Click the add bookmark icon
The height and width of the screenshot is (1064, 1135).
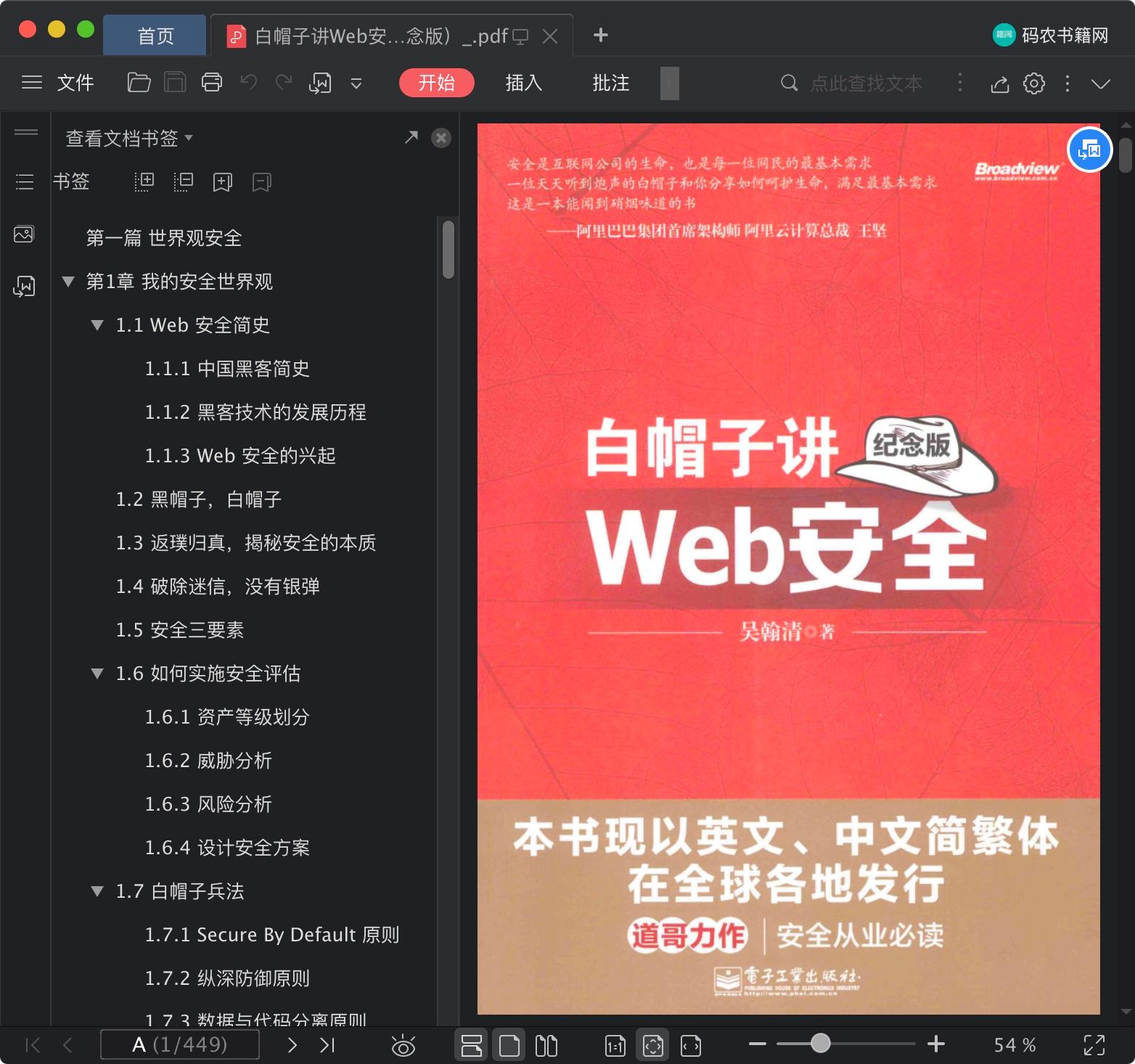(x=222, y=181)
